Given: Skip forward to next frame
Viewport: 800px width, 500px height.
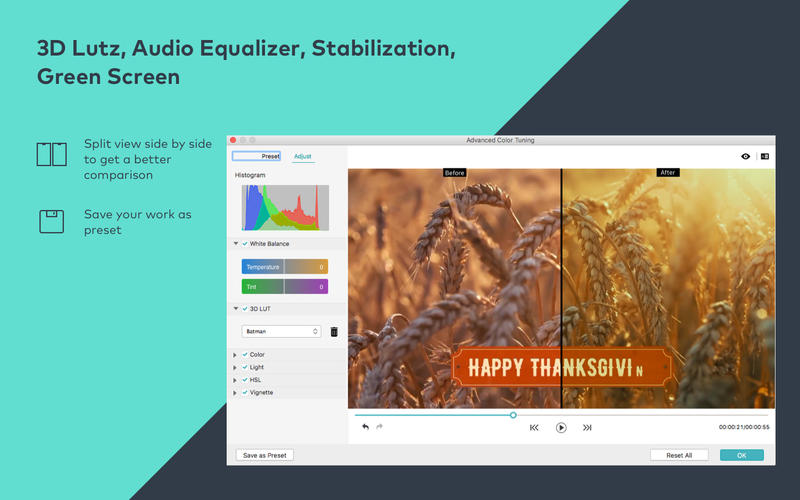Looking at the screenshot, I should pyautogui.click(x=587, y=428).
